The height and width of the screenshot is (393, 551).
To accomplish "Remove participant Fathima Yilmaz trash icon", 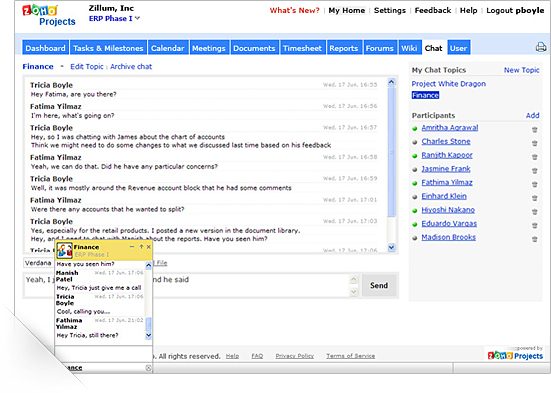I will [534, 184].
